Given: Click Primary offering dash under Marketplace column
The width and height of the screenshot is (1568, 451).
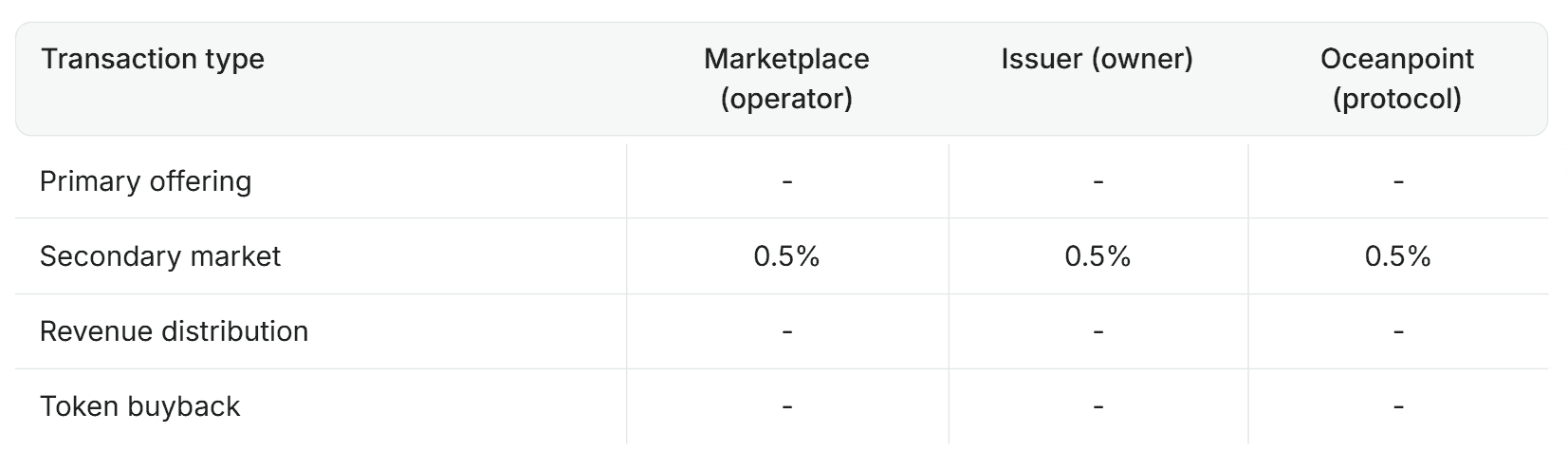Looking at the screenshot, I should 786,181.
